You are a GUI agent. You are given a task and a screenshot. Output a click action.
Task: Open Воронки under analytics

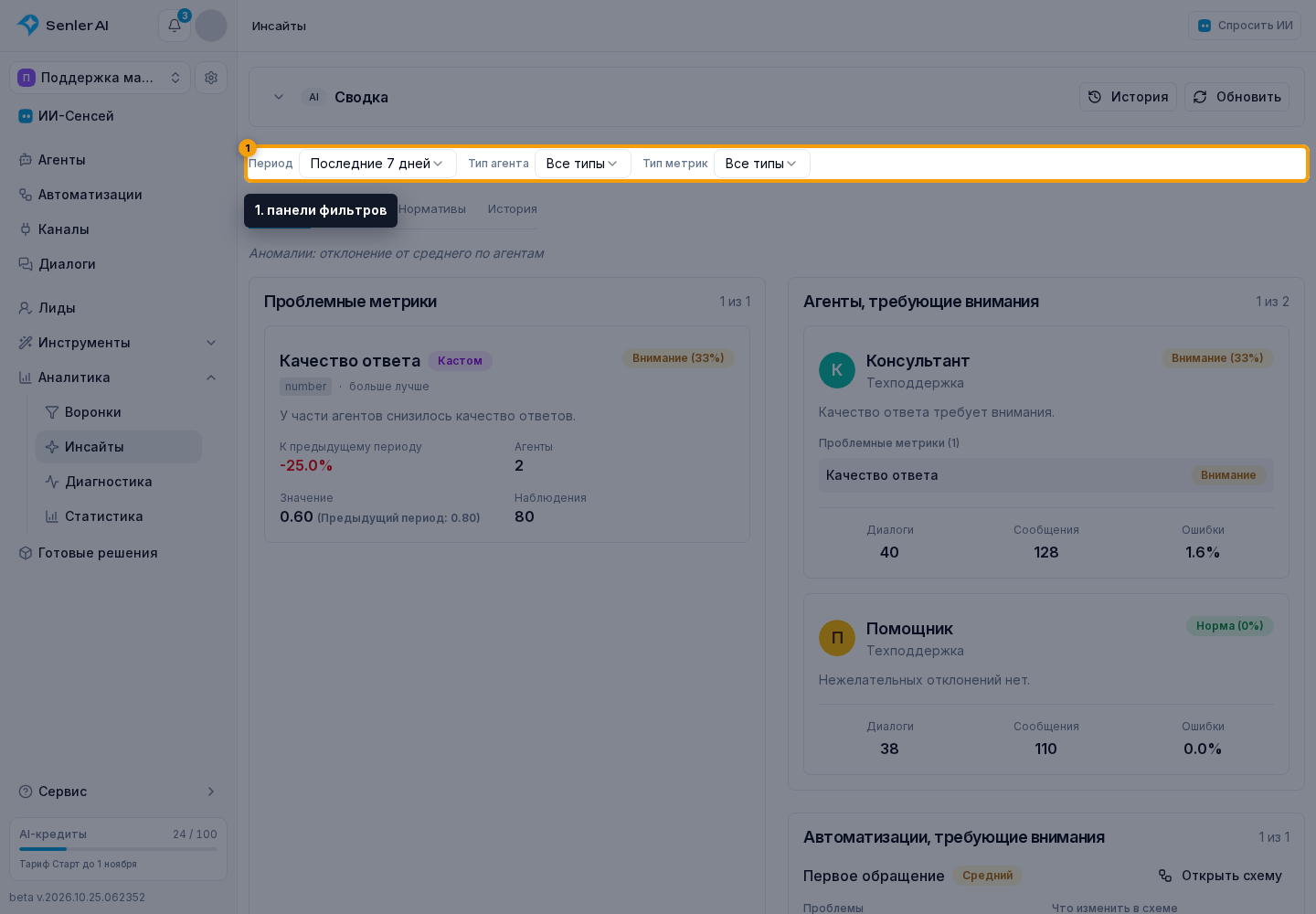119,412
